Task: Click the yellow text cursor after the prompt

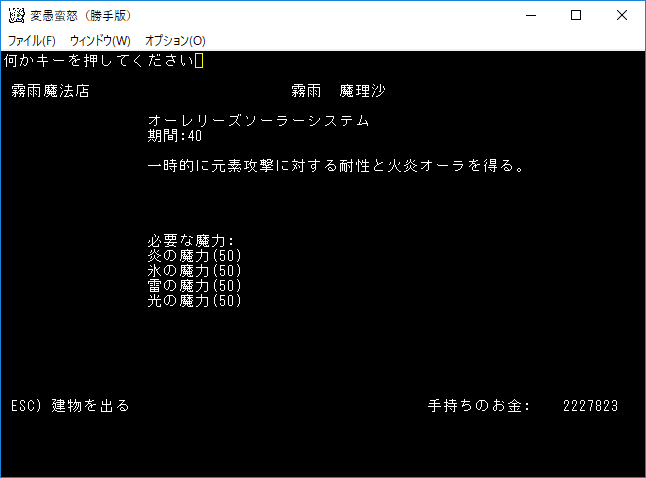Action: pos(199,61)
